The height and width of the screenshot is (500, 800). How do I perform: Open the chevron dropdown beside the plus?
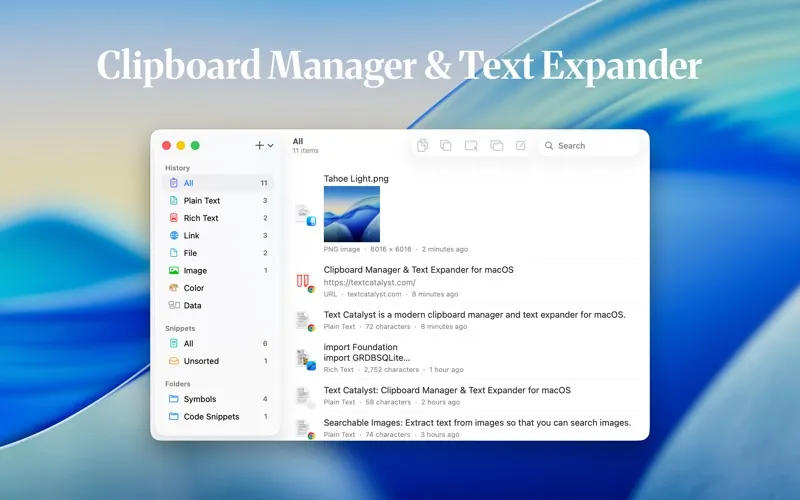click(270, 145)
